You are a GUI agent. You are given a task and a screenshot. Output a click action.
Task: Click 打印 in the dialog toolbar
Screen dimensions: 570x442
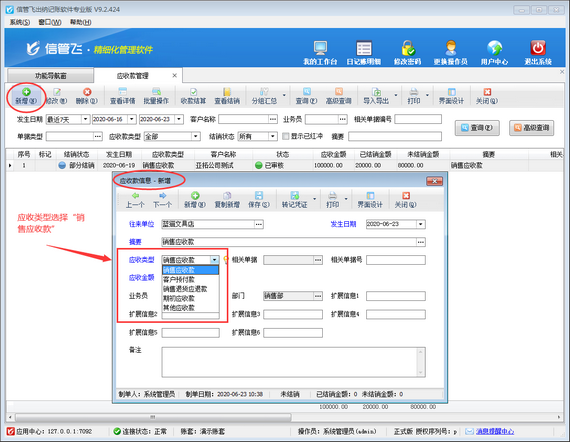[x=332, y=200]
